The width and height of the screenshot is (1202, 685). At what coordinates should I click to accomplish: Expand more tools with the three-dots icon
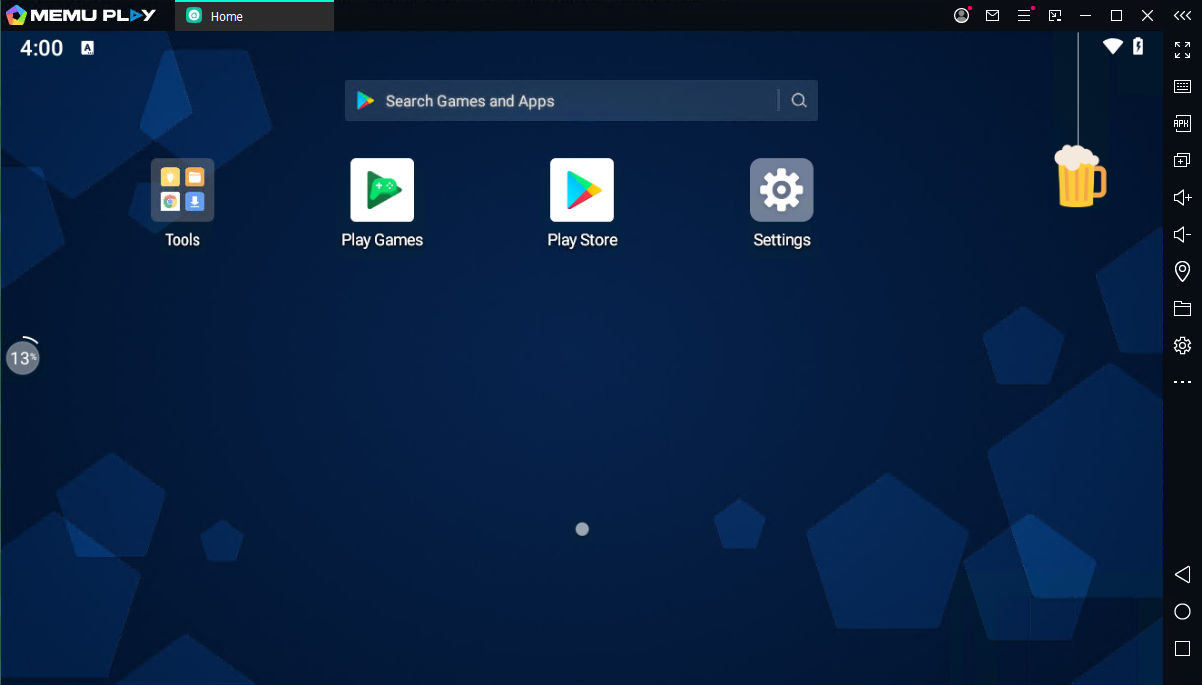pyautogui.click(x=1182, y=382)
